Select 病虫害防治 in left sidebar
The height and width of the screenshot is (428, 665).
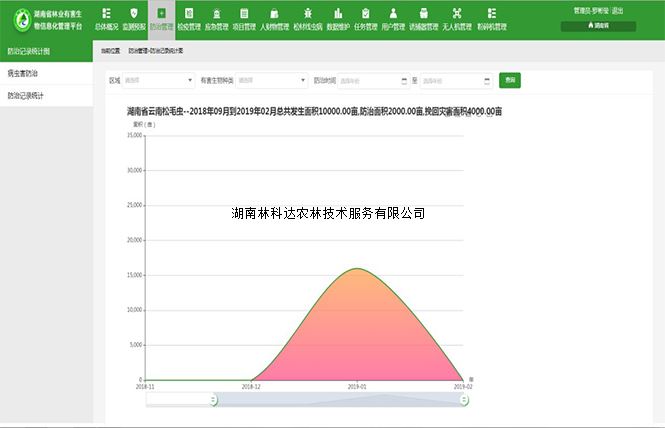(x=46, y=73)
